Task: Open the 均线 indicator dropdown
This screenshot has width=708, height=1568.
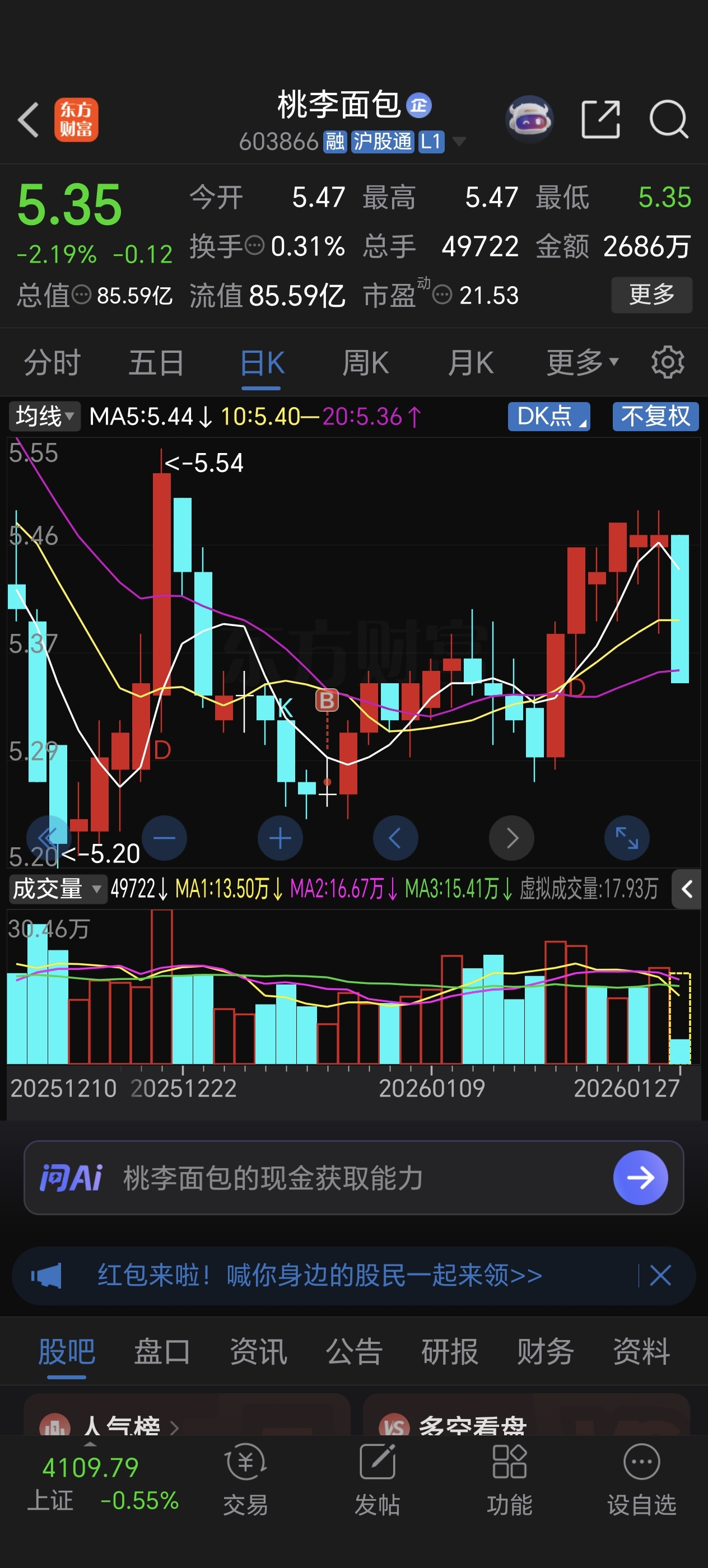Action: coord(44,417)
